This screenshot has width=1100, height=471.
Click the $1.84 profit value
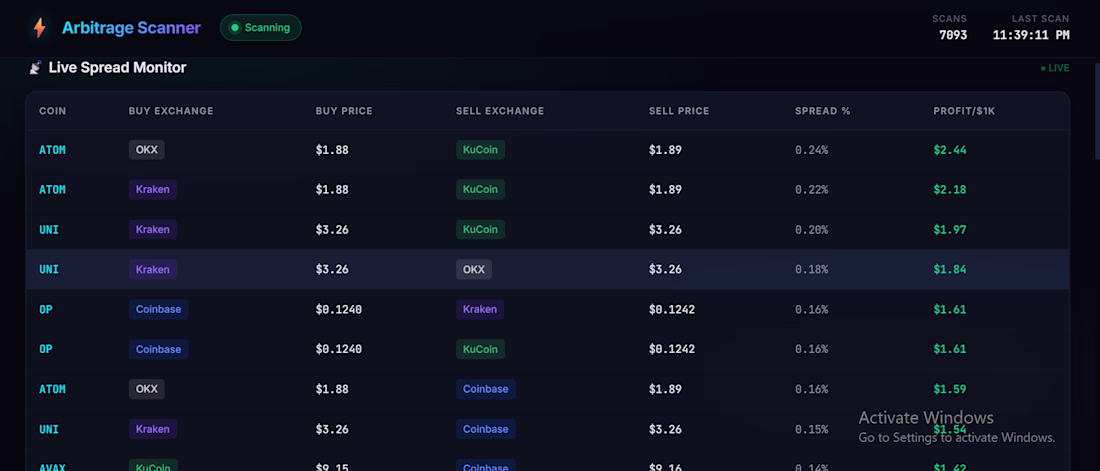coord(950,270)
